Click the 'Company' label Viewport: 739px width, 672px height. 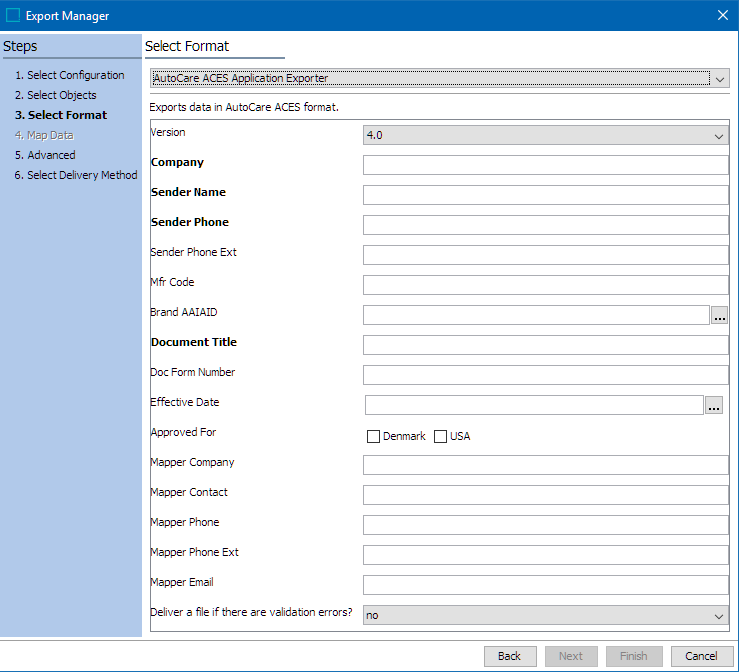point(177,162)
